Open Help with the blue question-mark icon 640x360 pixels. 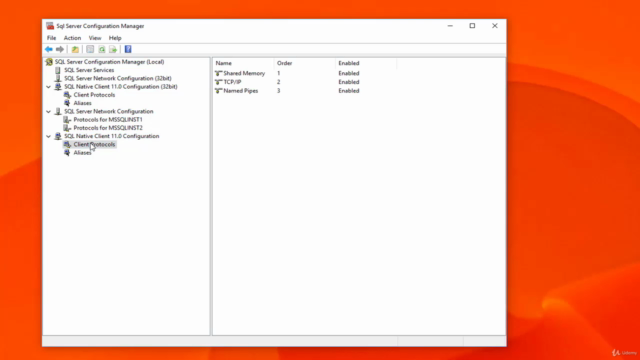(x=128, y=49)
